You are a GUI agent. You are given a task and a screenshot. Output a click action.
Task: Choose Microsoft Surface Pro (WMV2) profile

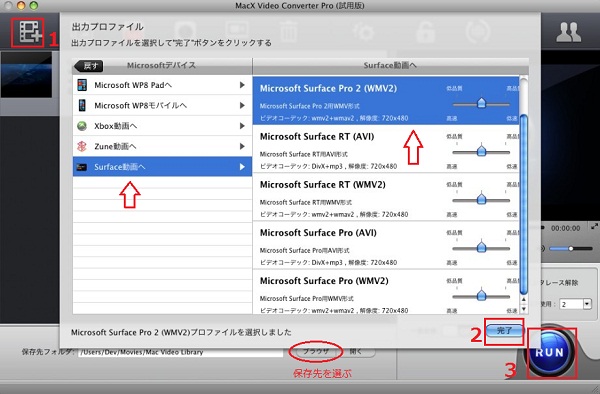point(386,292)
